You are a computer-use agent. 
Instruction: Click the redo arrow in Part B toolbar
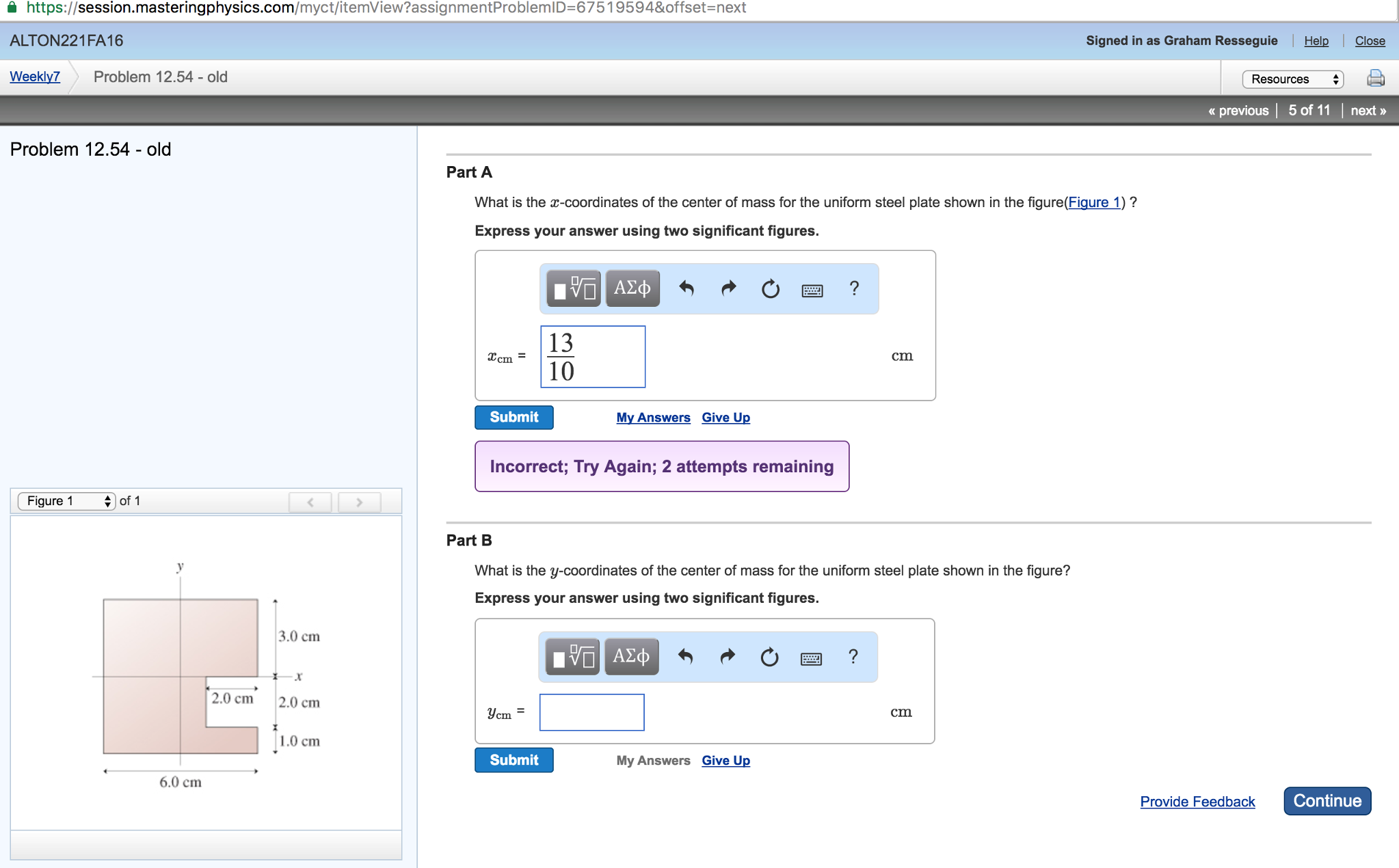click(x=728, y=657)
